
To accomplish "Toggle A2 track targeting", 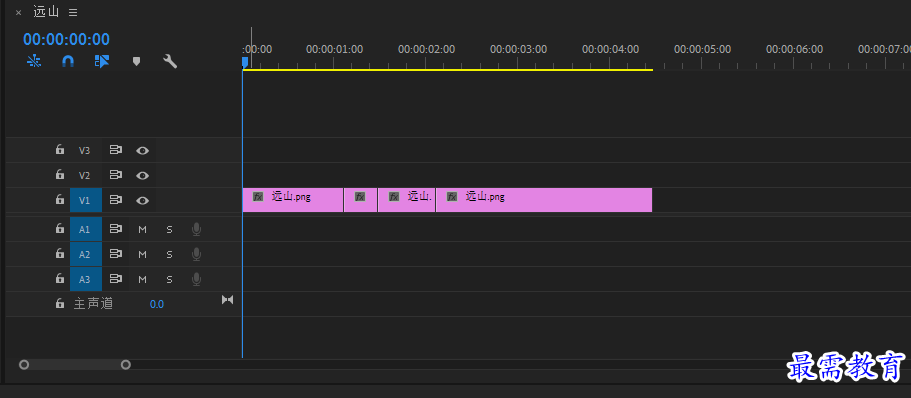I will click(85, 254).
